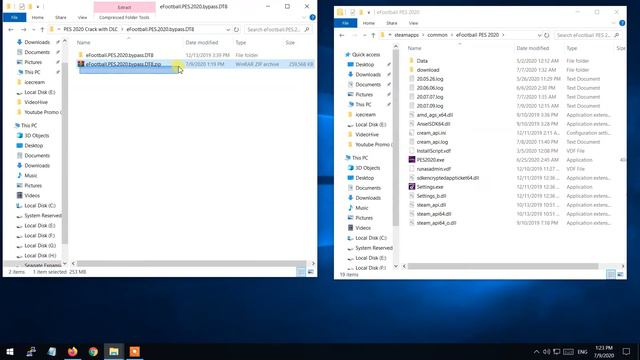Open View ribbon tab in left window
This screenshot has width=640, height=360.
point(82,18)
